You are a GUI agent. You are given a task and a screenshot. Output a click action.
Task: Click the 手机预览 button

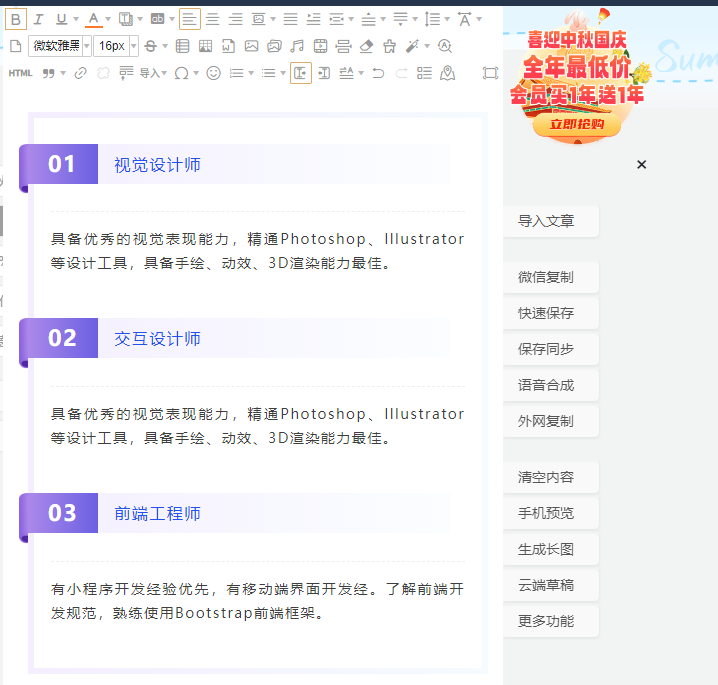pos(546,513)
